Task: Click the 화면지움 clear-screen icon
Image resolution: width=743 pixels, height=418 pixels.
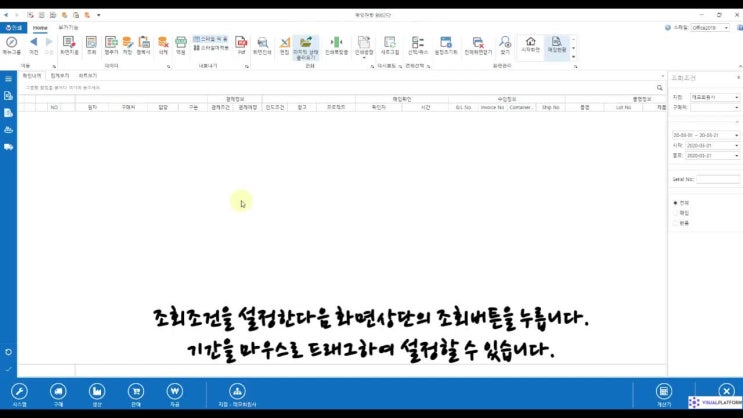Action: pyautogui.click(x=69, y=45)
